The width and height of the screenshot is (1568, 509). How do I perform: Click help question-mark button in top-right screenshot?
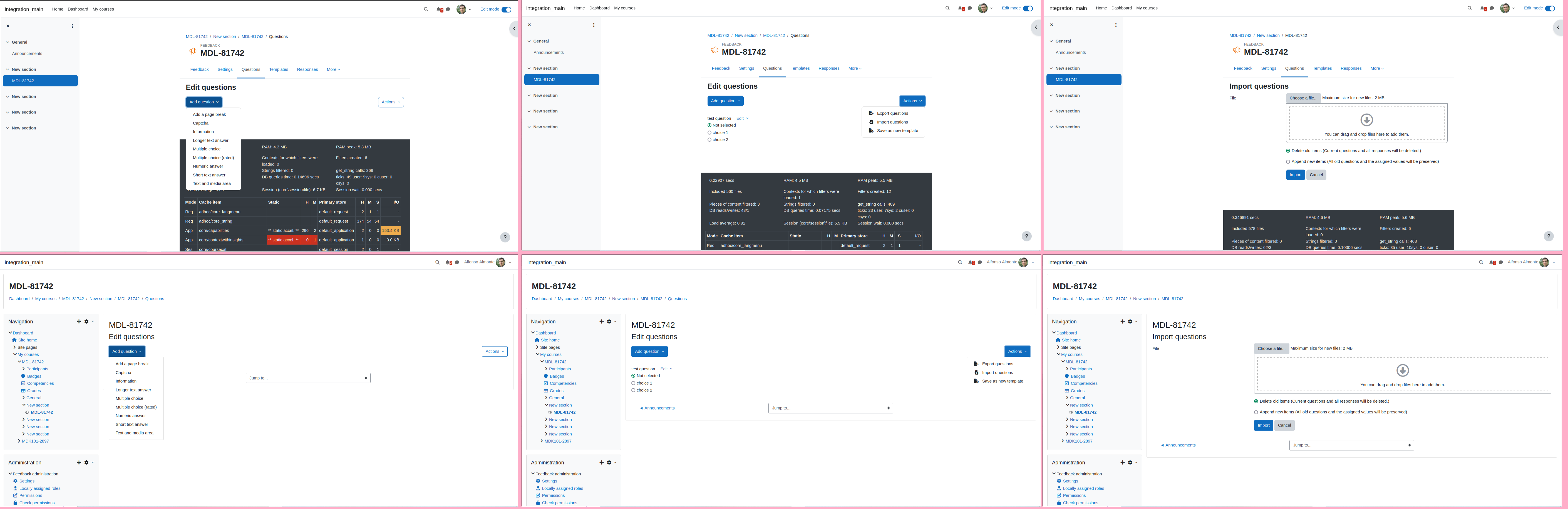point(1549,236)
